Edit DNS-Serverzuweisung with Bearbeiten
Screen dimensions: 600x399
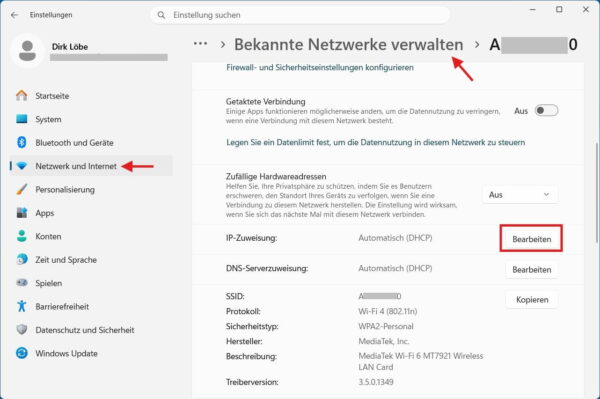531,269
